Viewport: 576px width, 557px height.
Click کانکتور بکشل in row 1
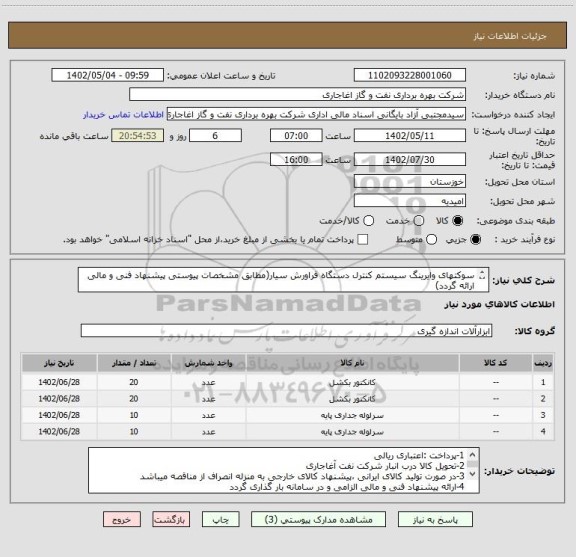tap(352, 382)
